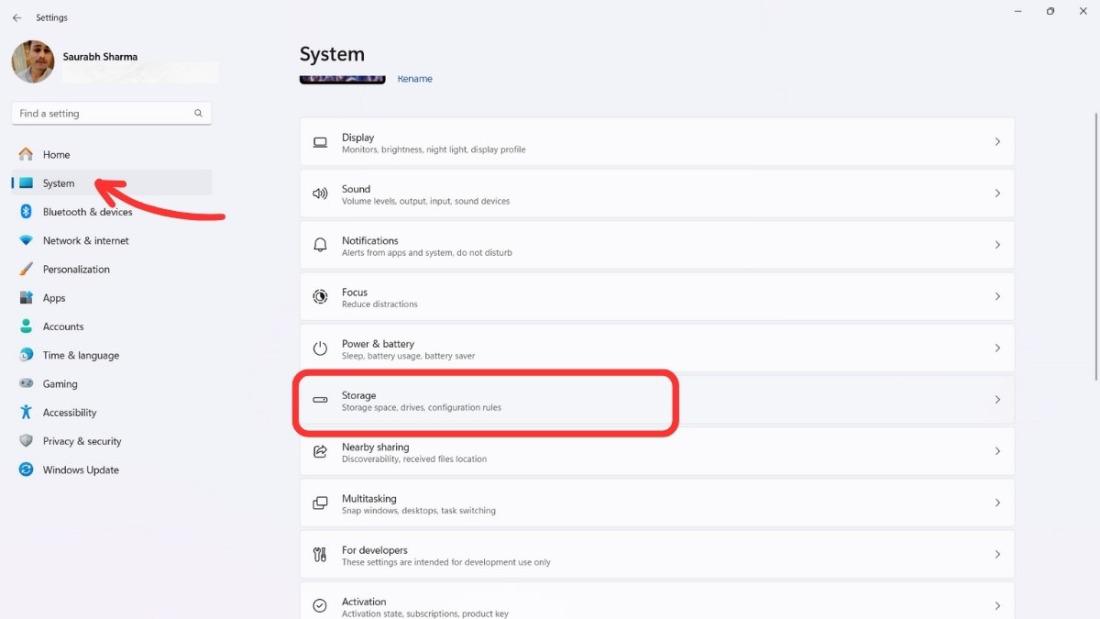Expand the Activation row chevron
The width and height of the screenshot is (1100, 619).
997,605
